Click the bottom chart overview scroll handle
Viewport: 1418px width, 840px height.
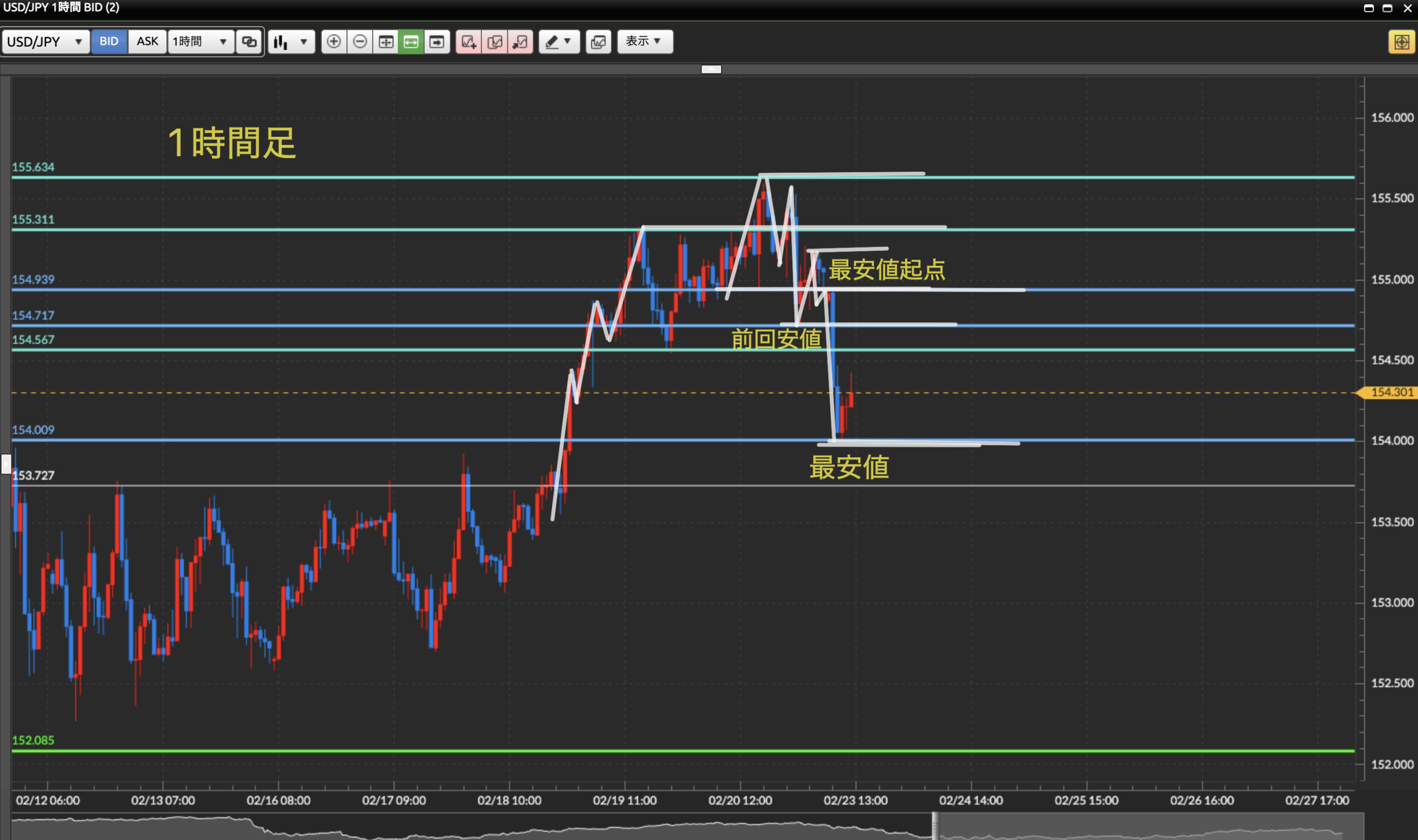(x=934, y=826)
